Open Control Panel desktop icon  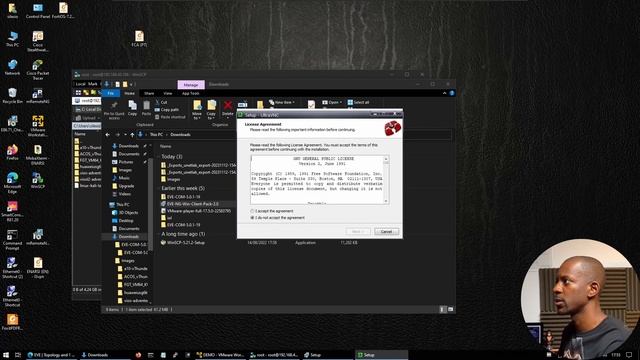pyautogui.click(x=38, y=11)
